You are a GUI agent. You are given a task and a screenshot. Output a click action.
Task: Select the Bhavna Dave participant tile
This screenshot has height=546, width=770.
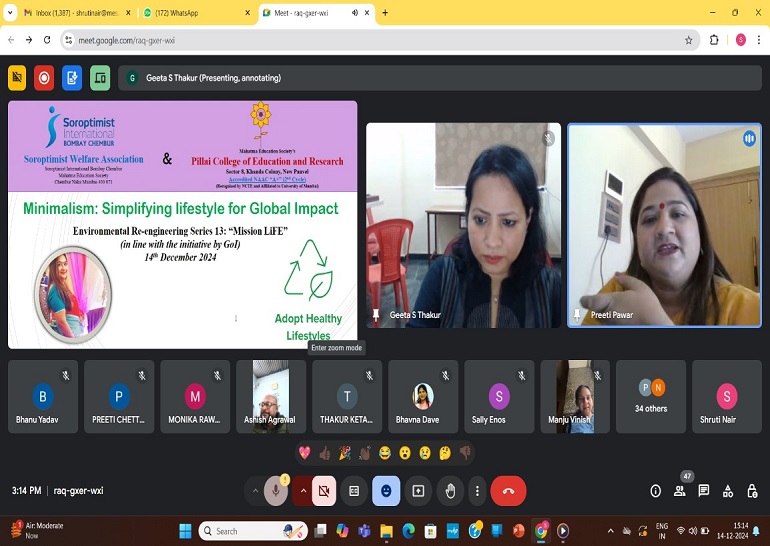423,397
